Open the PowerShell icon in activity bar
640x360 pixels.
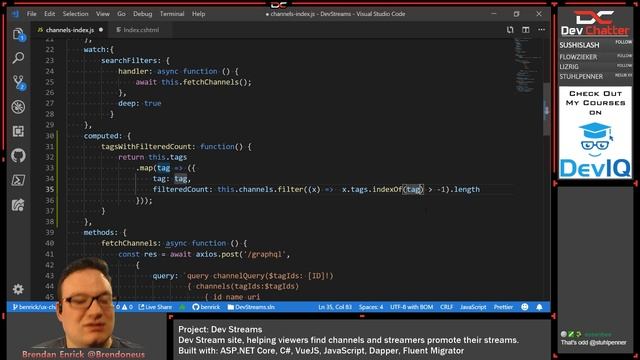[x=18, y=180]
